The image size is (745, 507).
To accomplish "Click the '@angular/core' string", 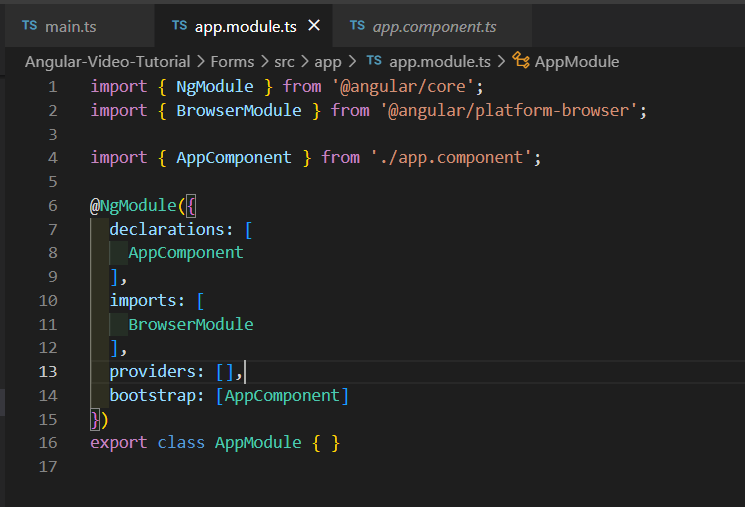I will [x=403, y=87].
